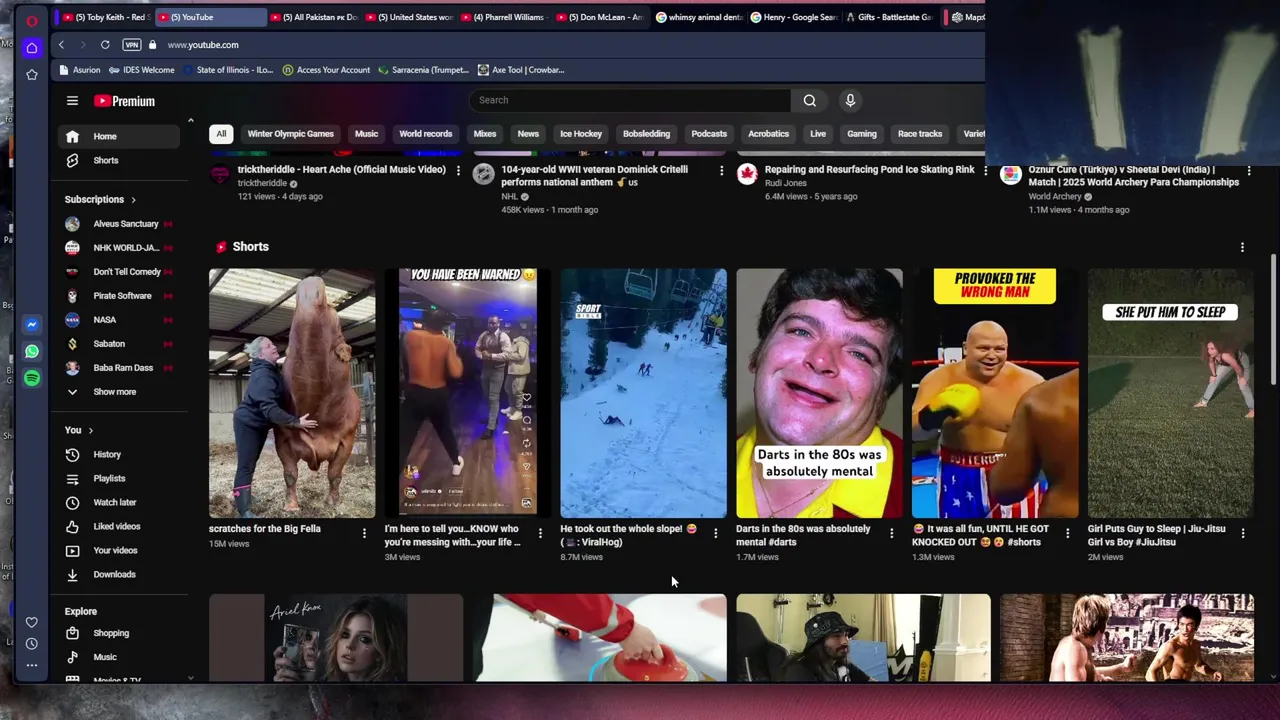The width and height of the screenshot is (1280, 720).
Task: Expand the You section chevron
Action: pos(91,431)
